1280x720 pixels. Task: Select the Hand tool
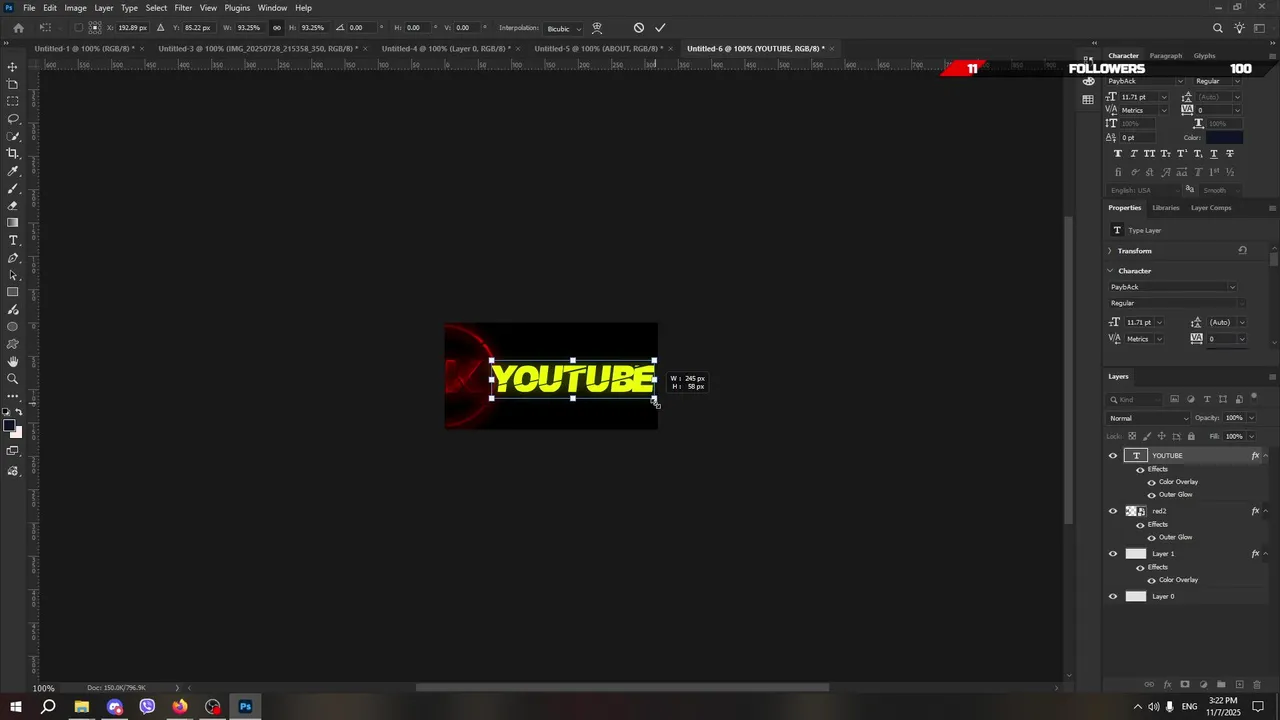13,361
